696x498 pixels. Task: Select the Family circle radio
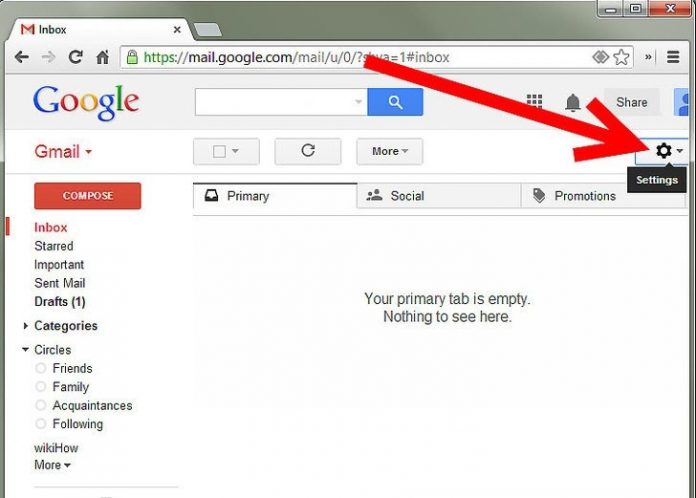(40, 387)
